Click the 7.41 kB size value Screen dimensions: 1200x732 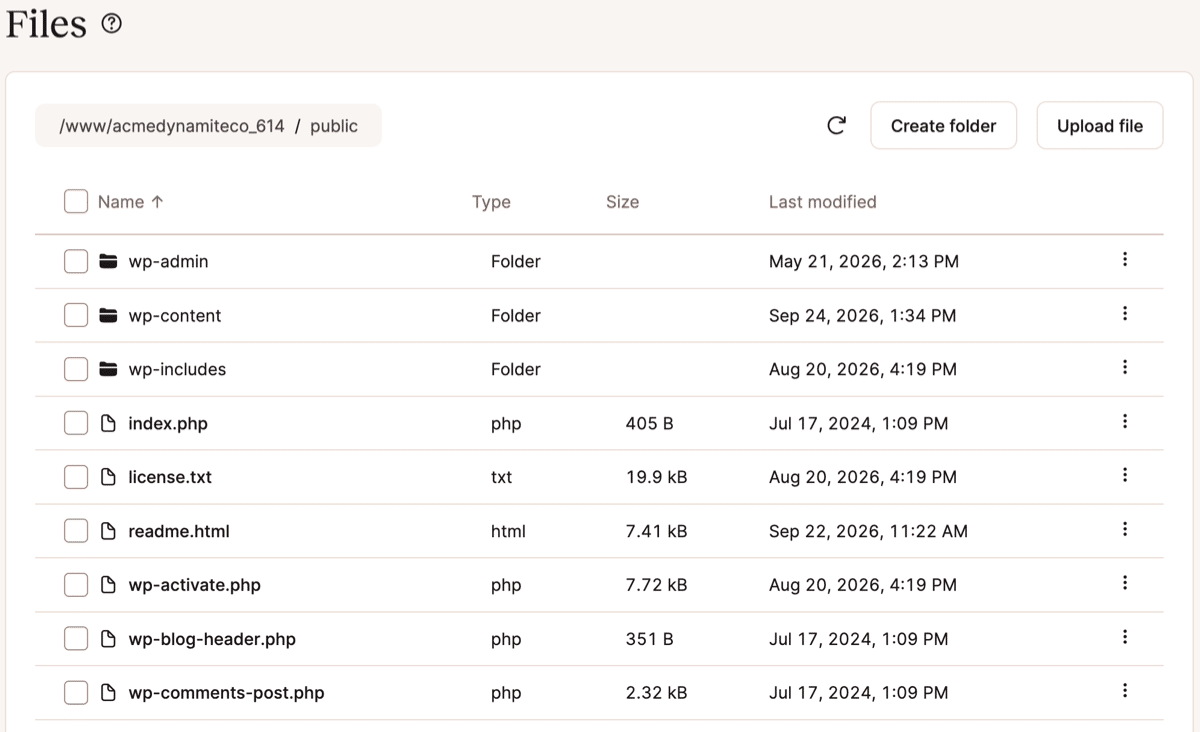(656, 531)
